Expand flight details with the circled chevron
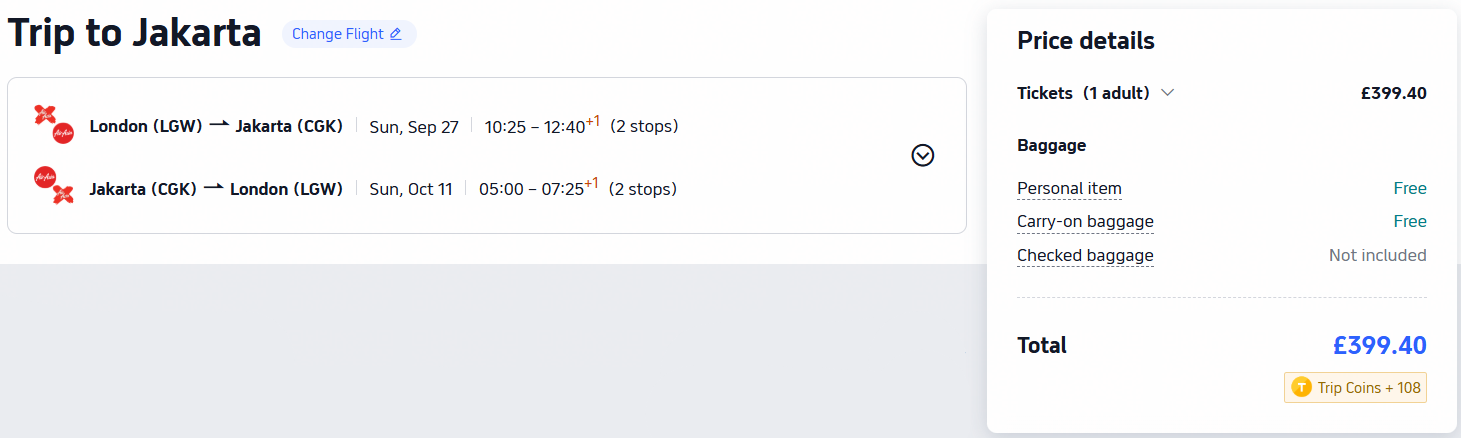The width and height of the screenshot is (1461, 438). [923, 155]
